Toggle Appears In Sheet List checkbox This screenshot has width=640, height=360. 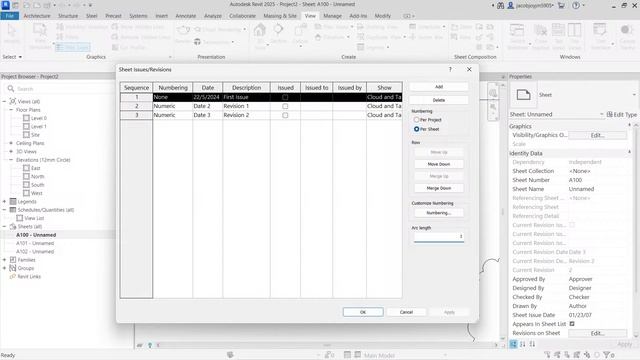(572, 324)
